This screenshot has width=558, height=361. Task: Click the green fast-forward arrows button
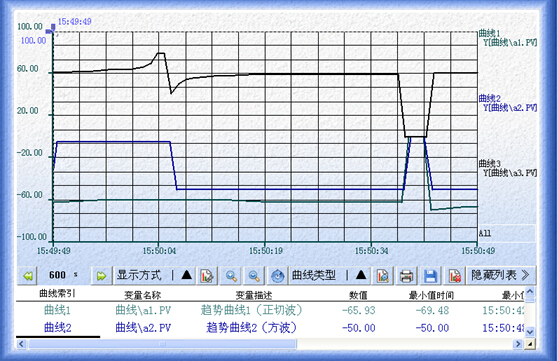point(101,276)
